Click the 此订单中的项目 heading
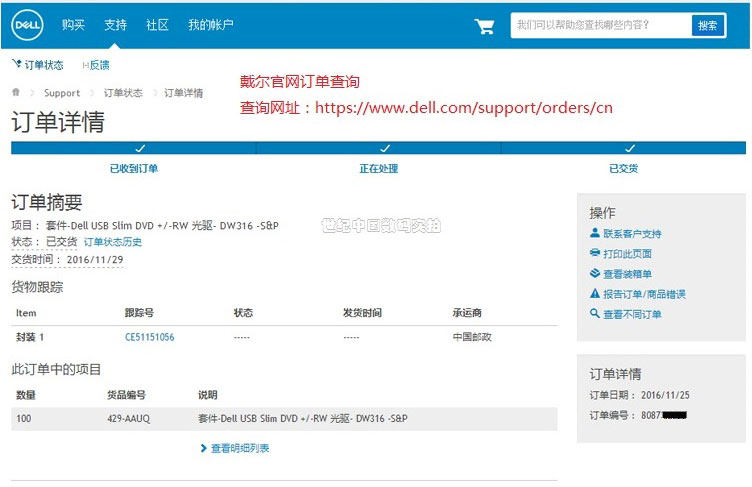Viewport: 752px width, 487px height. tap(57, 369)
